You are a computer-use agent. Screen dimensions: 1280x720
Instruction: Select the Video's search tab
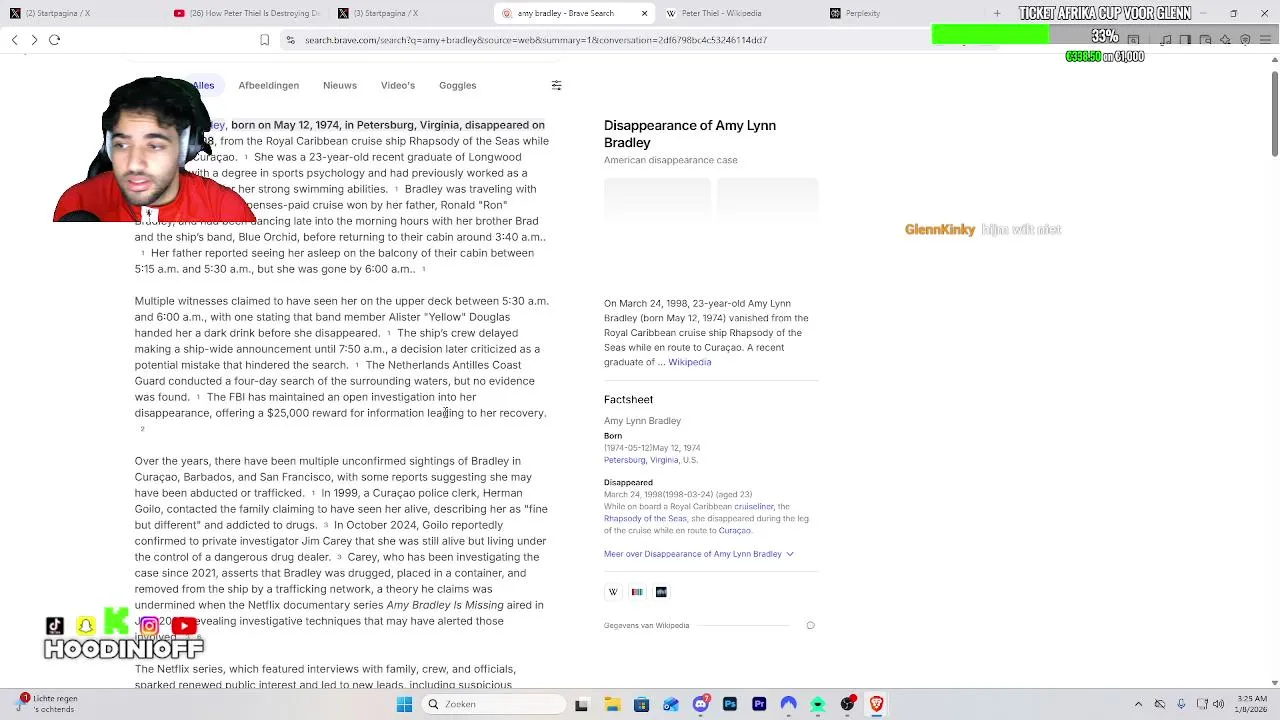(x=398, y=85)
